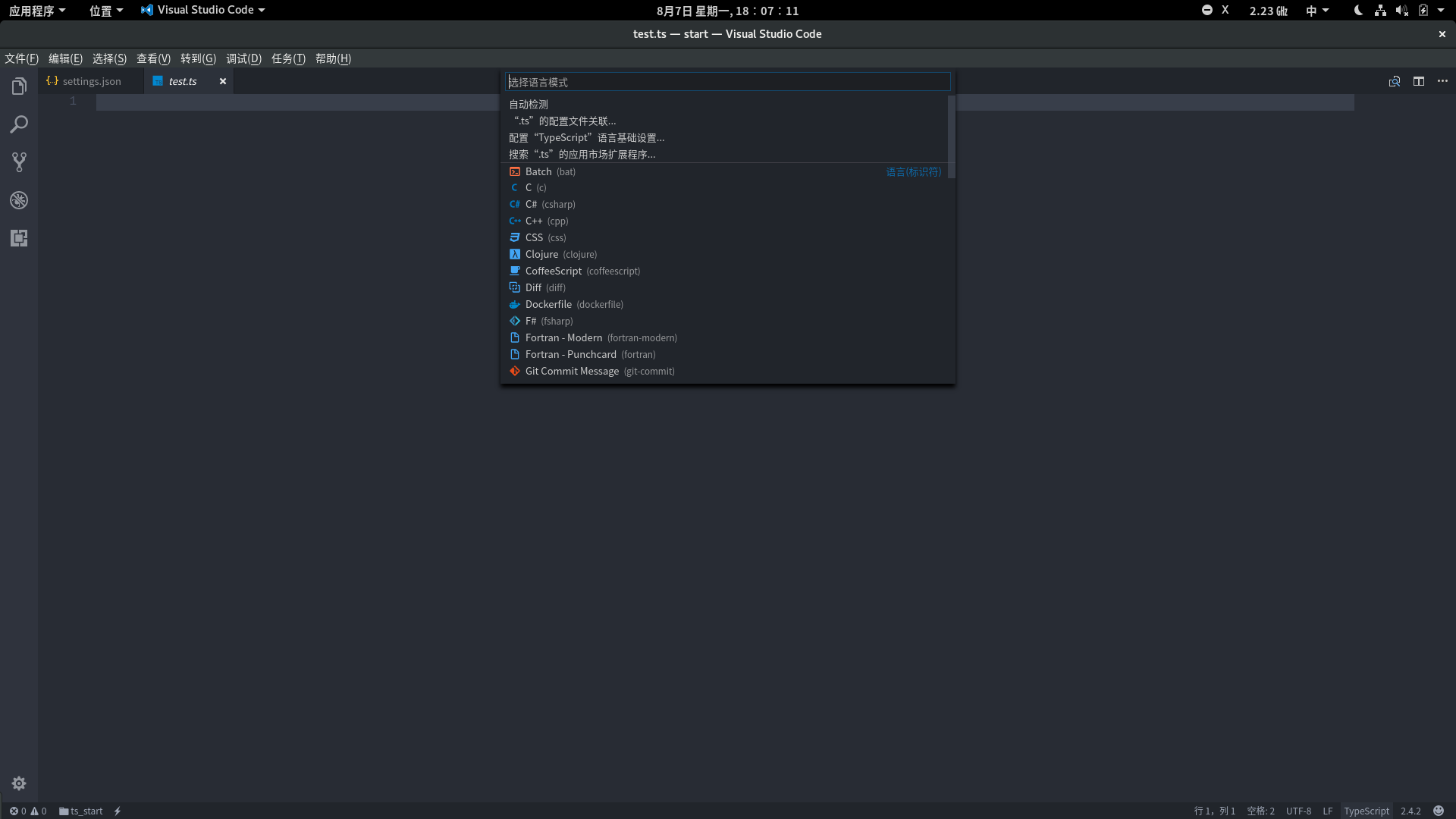This screenshot has width=1456, height=819.
Task: Open the Debug view in the activity bar
Action: (19, 200)
